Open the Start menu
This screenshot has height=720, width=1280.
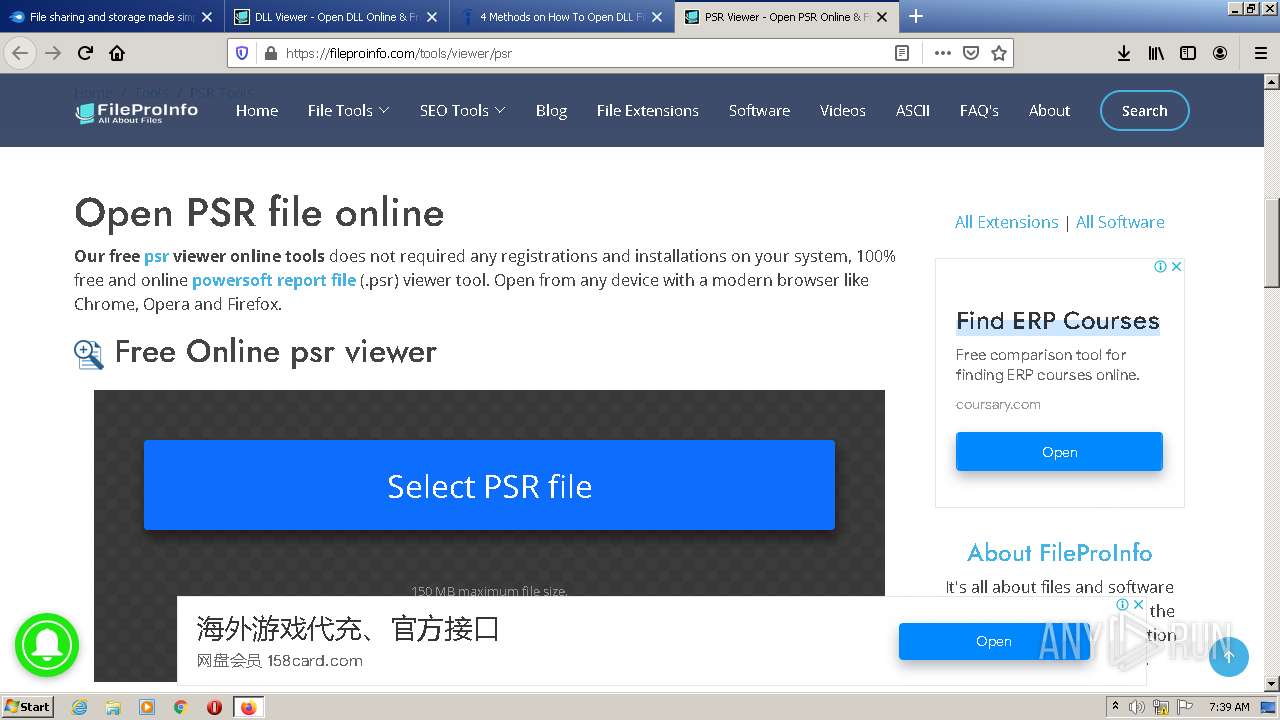pos(27,707)
